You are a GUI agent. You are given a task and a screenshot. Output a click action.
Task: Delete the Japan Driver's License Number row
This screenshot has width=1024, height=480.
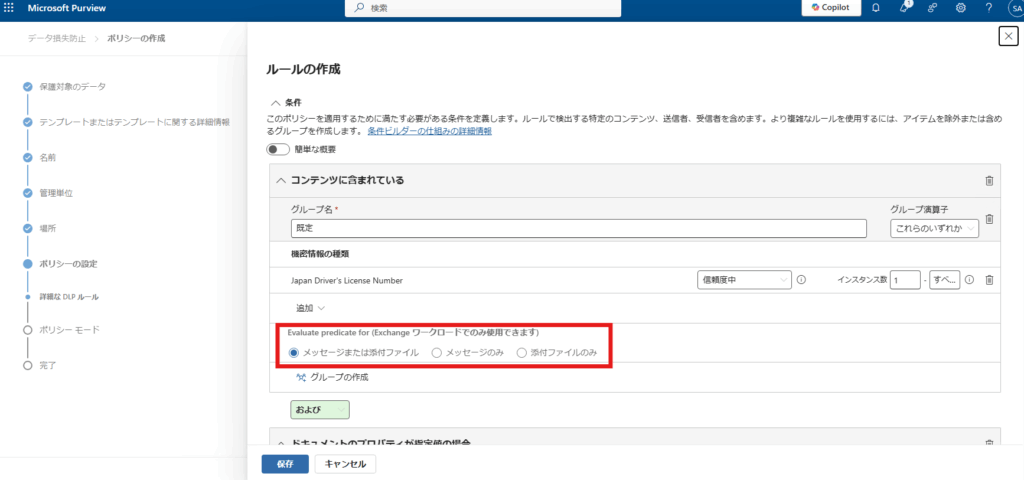point(989,281)
